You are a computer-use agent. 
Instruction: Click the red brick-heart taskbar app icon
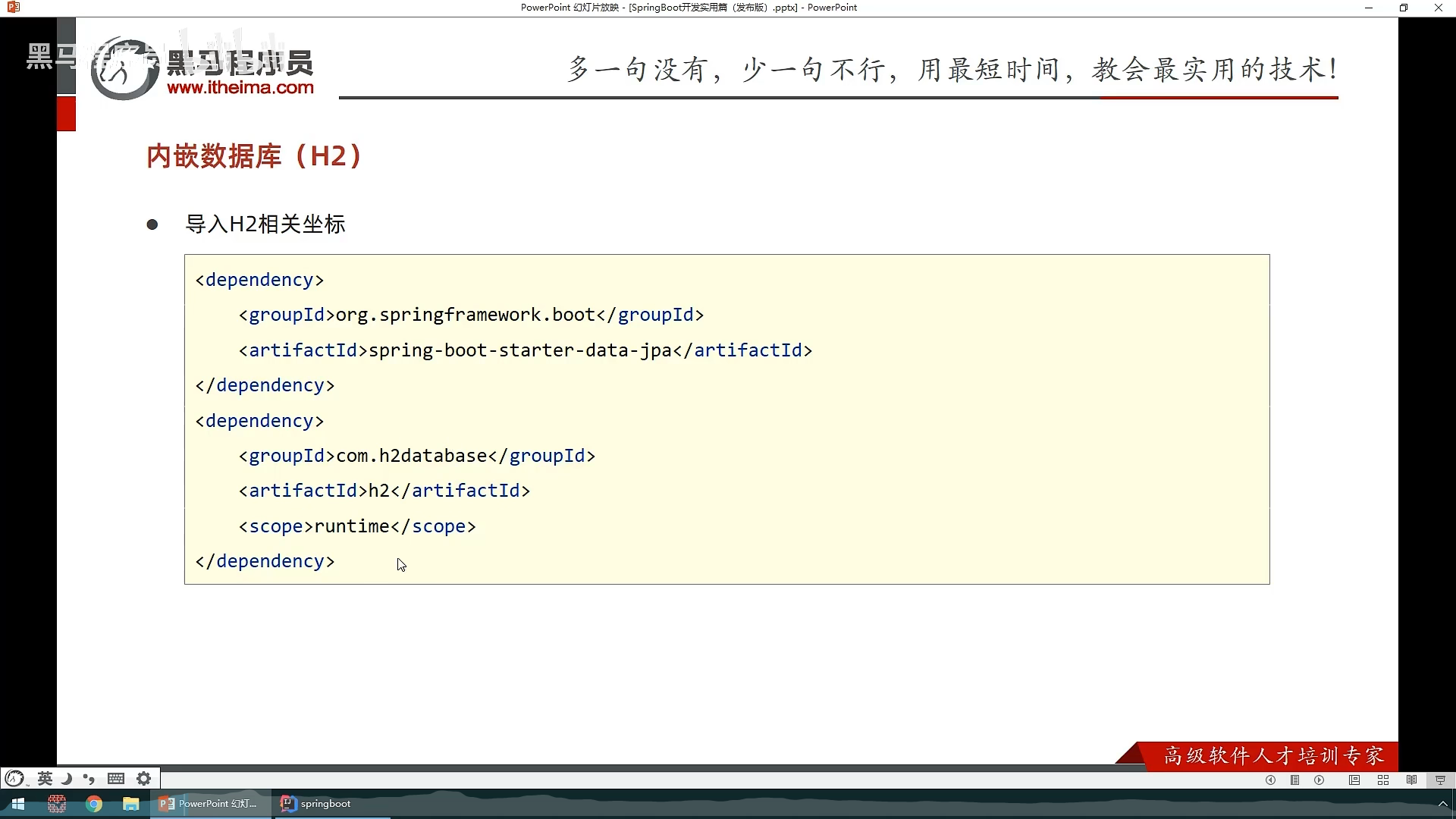pyautogui.click(x=57, y=804)
